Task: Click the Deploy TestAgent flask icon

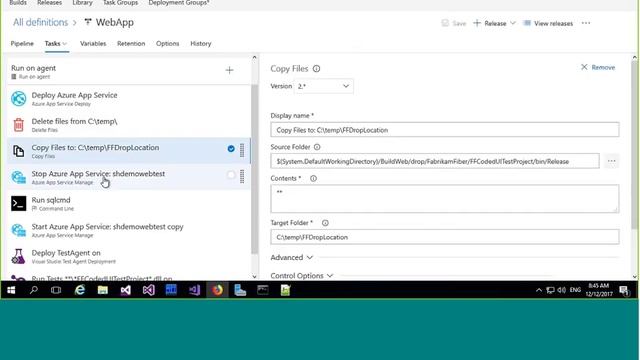Action: (18, 256)
